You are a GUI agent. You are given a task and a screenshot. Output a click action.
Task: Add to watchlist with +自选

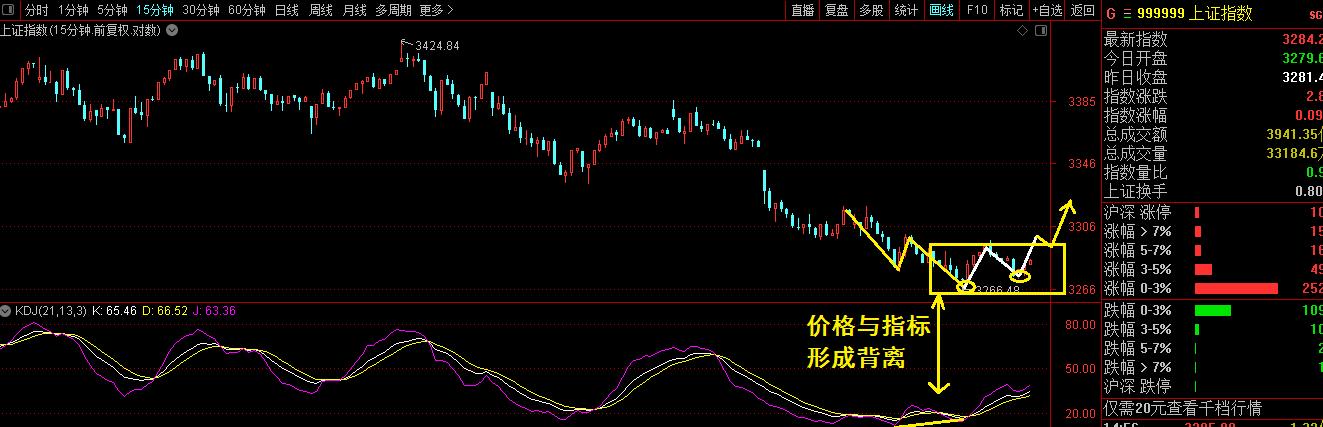[1046, 10]
